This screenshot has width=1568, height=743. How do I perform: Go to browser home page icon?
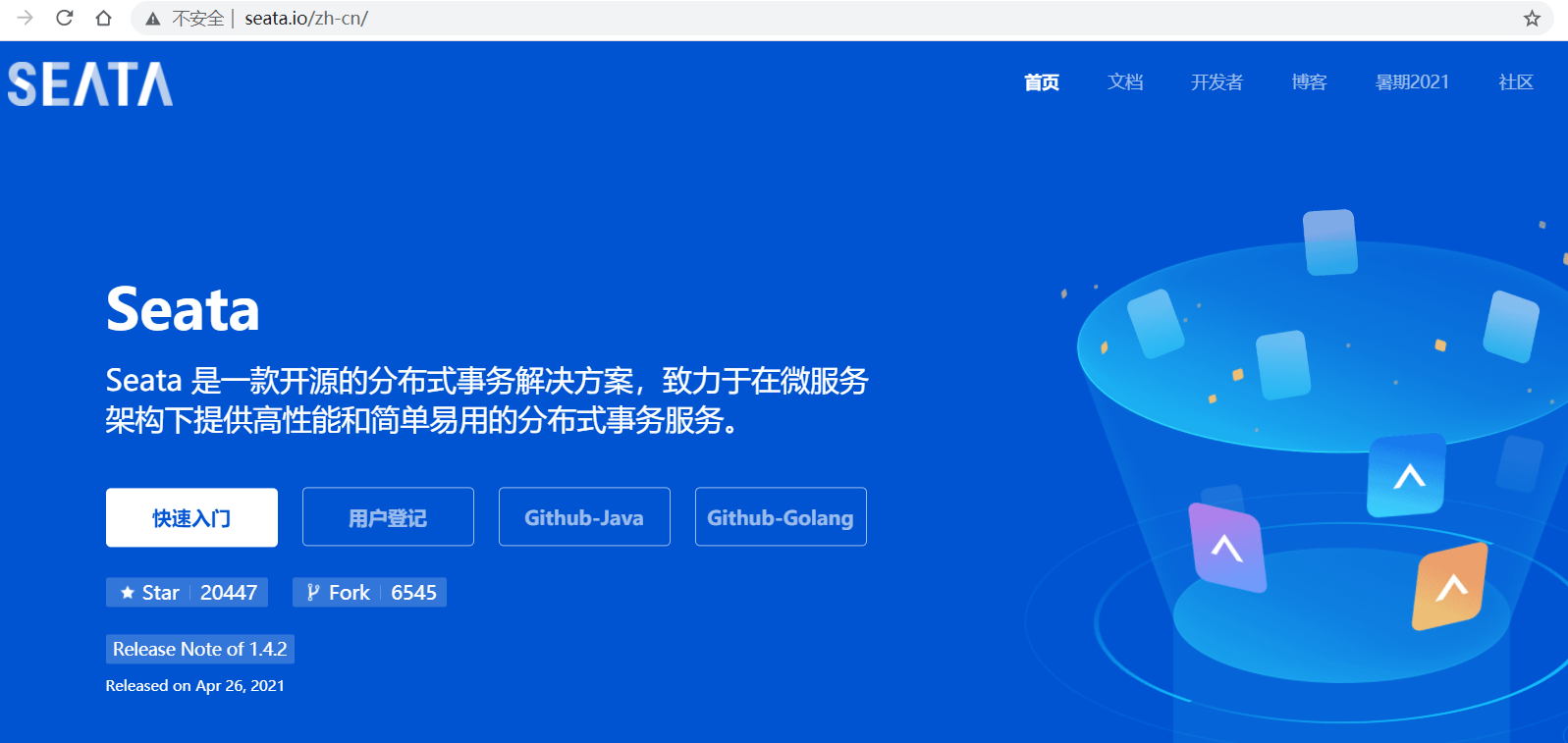103,18
